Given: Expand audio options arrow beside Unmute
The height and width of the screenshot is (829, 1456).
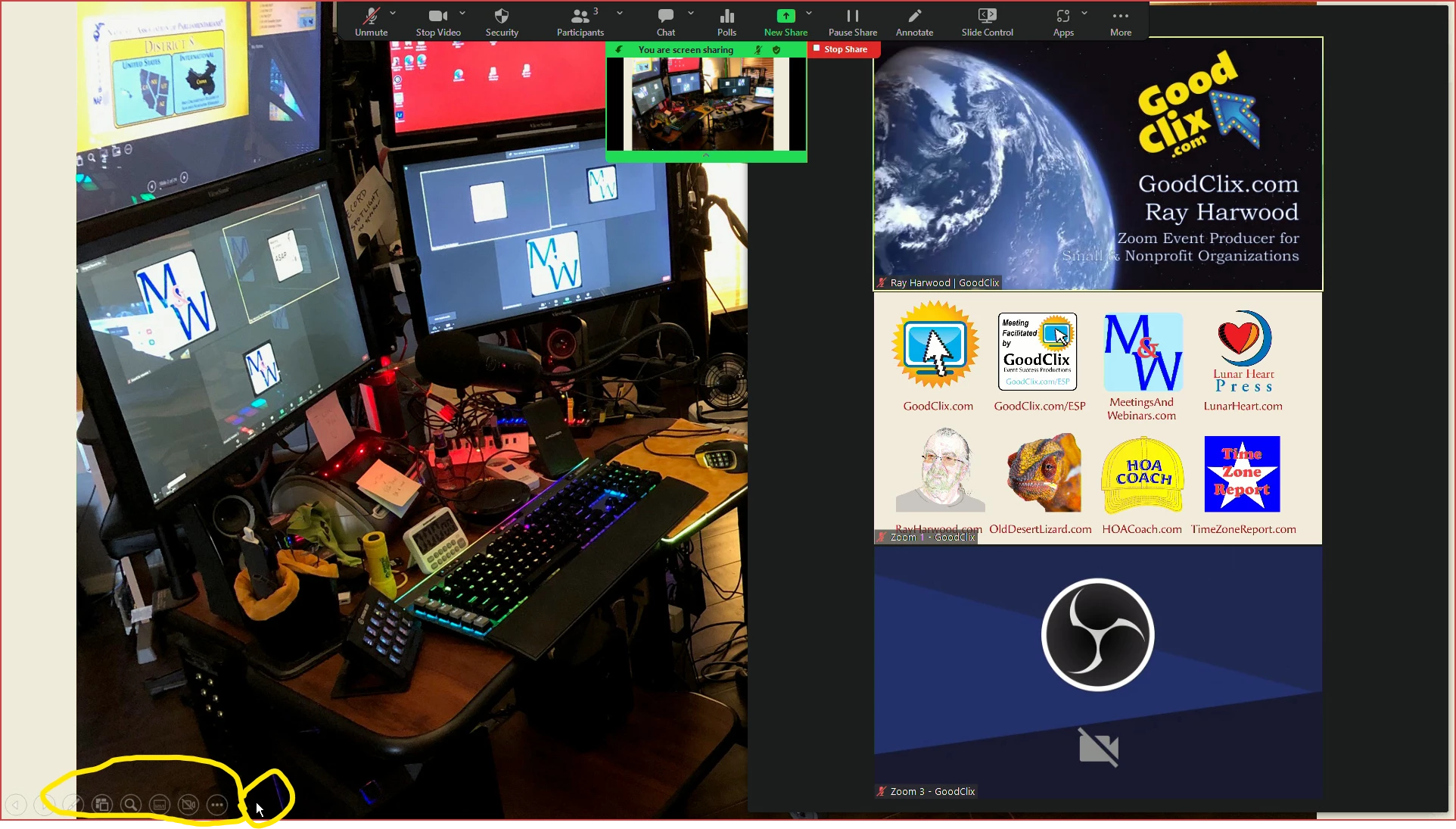Looking at the screenshot, I should 393,13.
